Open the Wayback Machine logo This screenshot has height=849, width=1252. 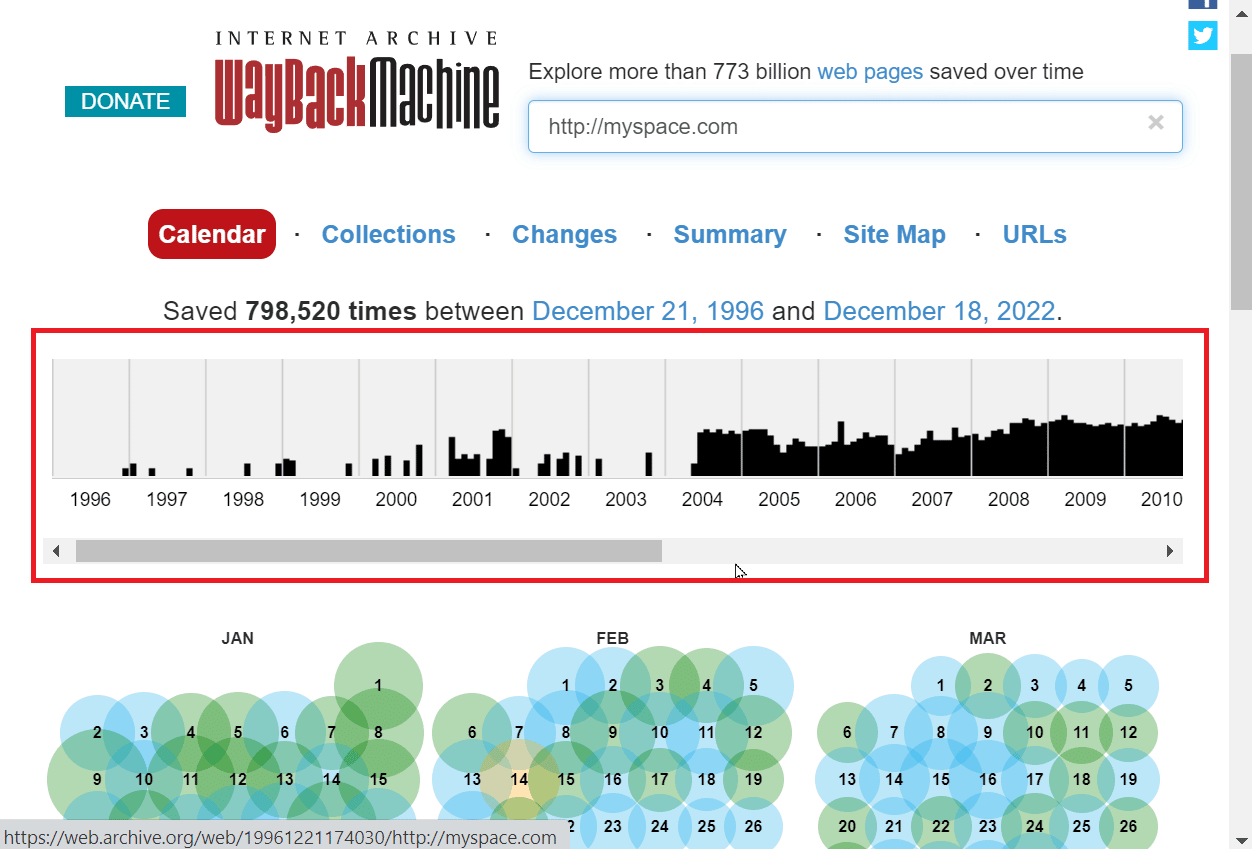coord(356,81)
